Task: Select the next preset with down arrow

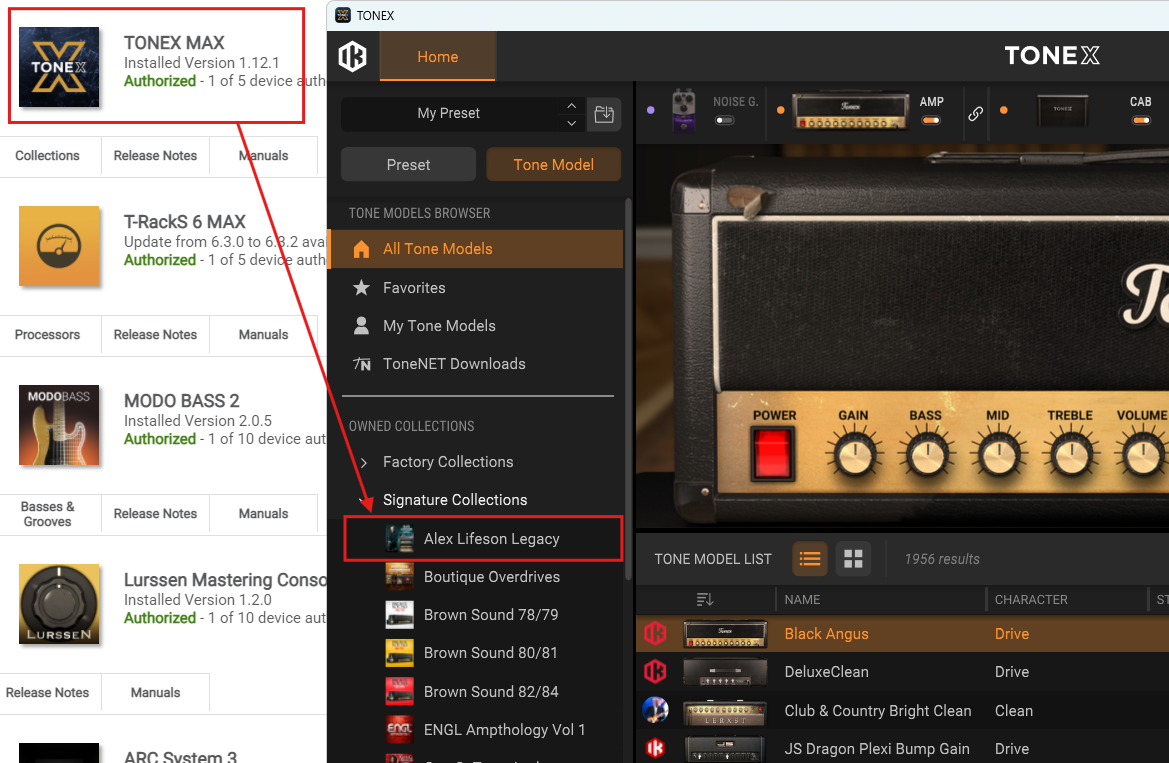Action: pyautogui.click(x=571, y=123)
